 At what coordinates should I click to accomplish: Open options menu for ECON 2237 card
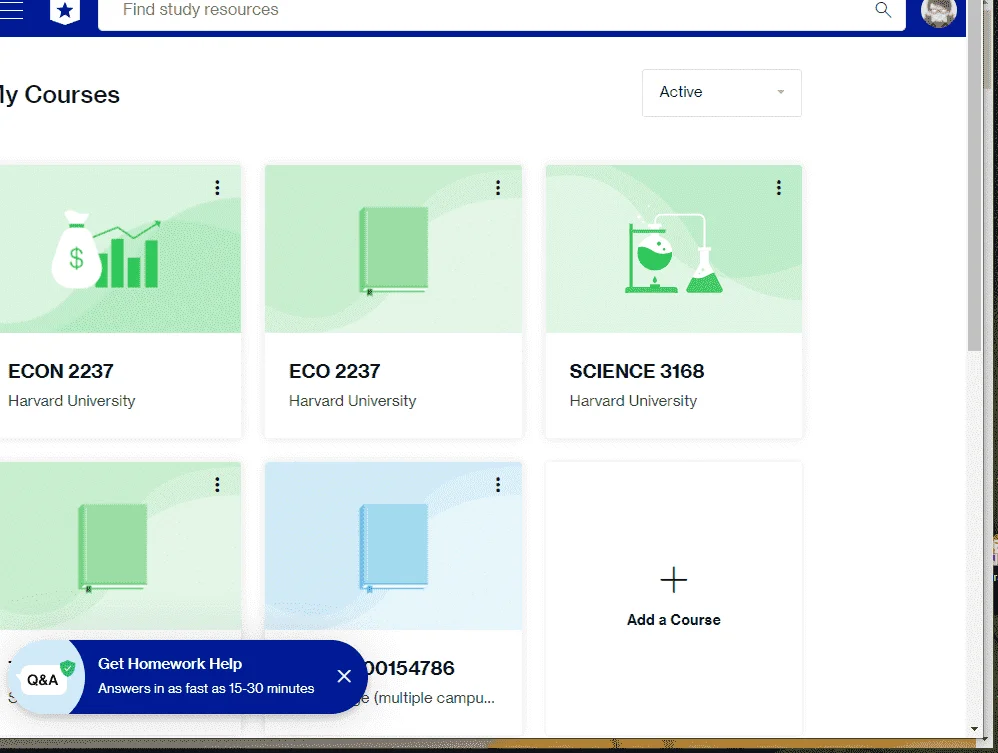coord(217,188)
